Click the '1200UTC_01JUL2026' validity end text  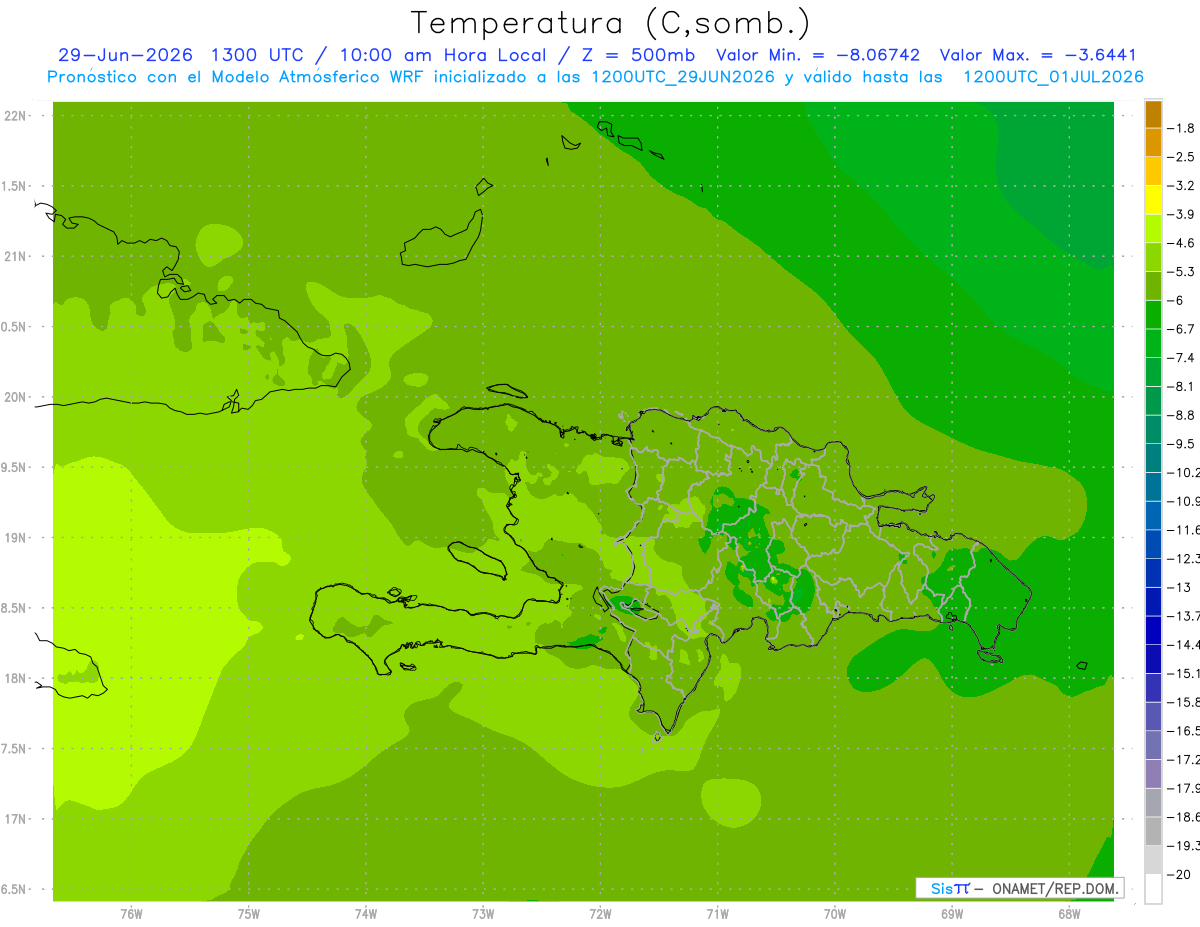point(1053,77)
